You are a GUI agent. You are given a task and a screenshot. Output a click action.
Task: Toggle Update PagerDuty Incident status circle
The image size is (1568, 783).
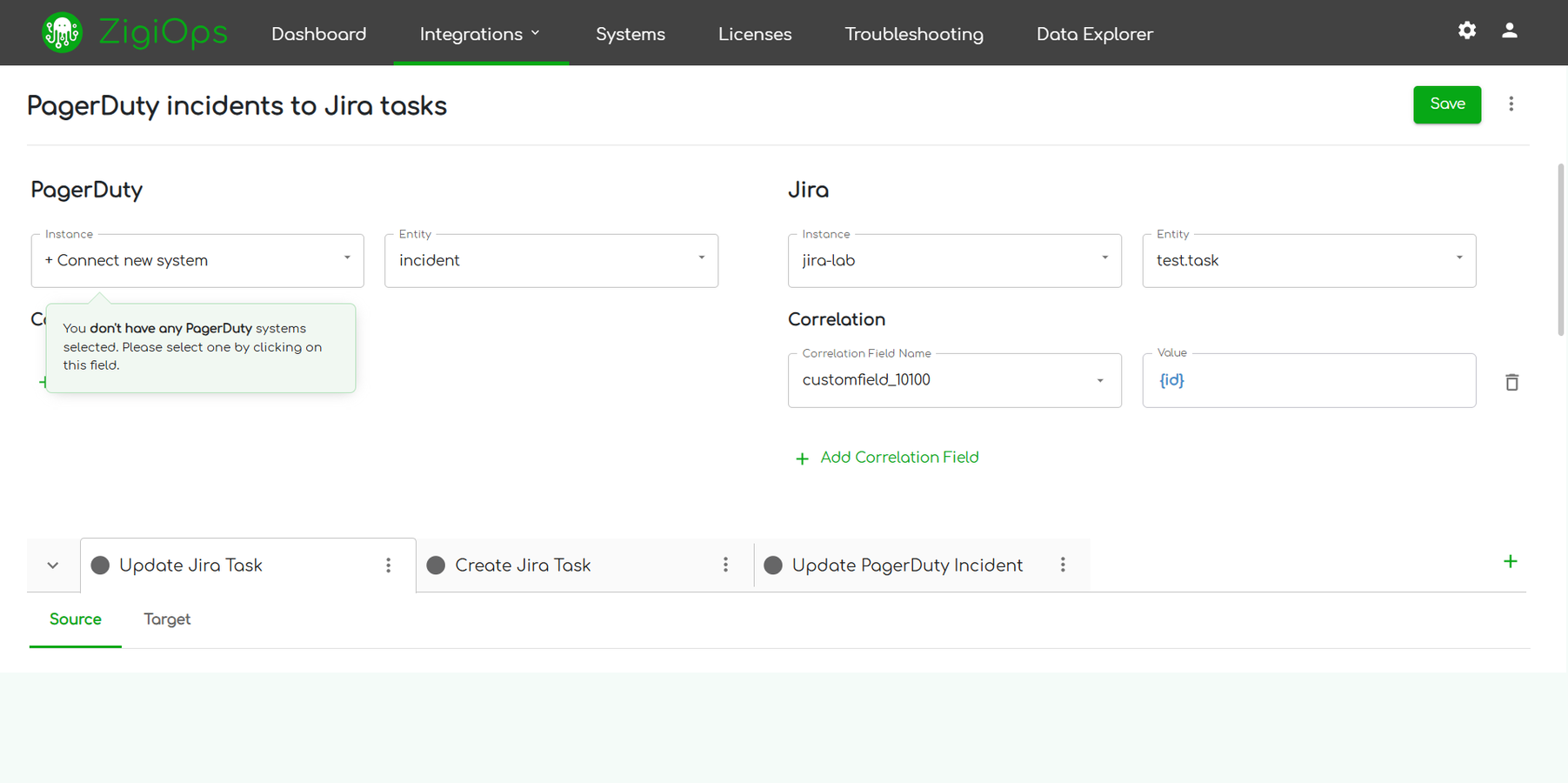[x=773, y=565]
